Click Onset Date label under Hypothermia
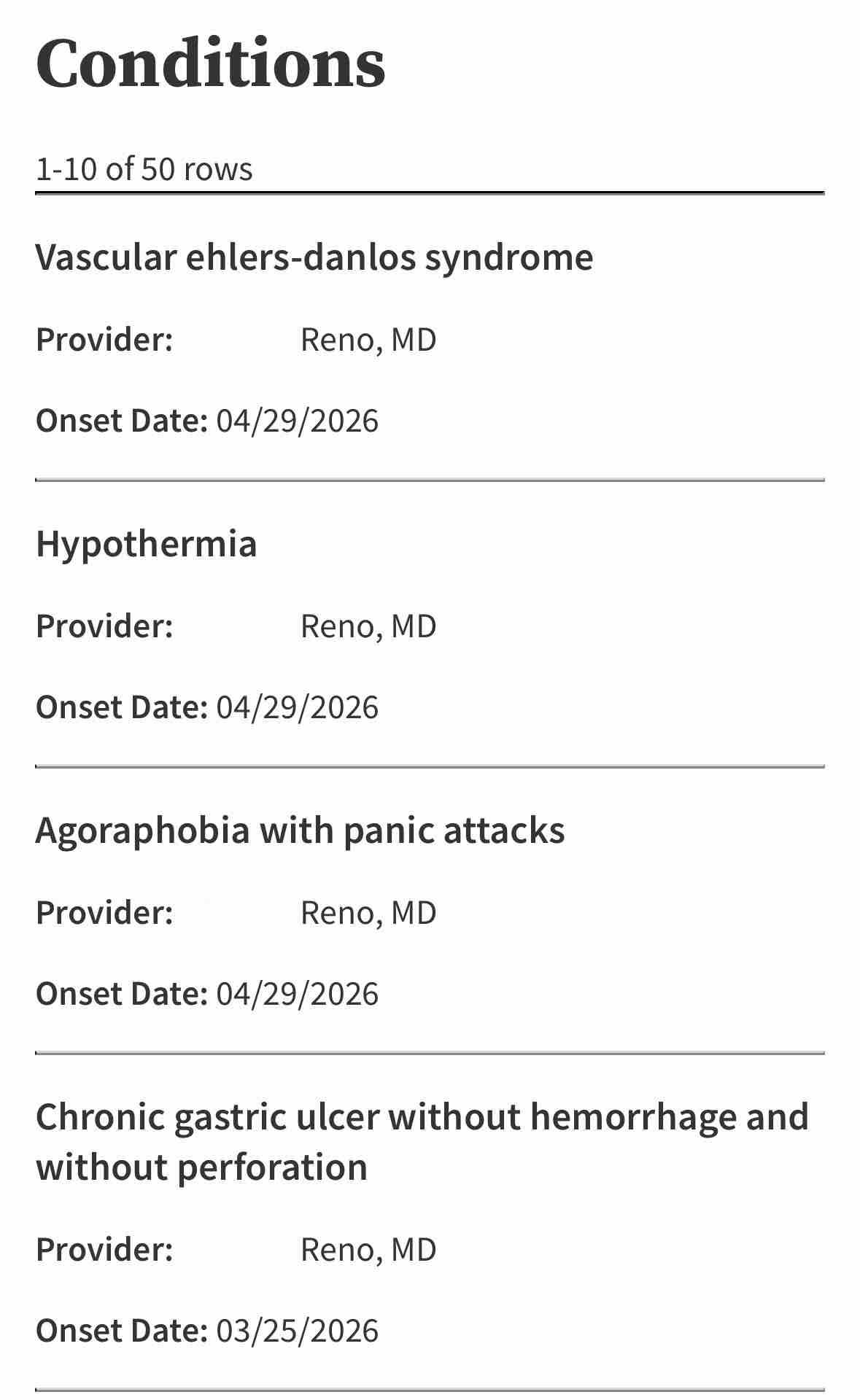The image size is (860, 1400). [122, 708]
